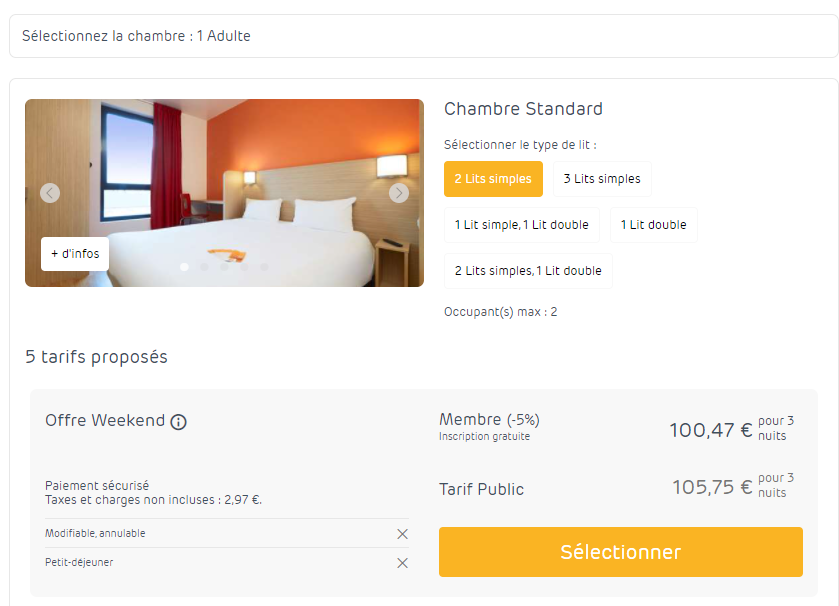The image size is (839, 606).
Task: Select the Tarif Public rate row
Action: pyautogui.click(x=620, y=488)
